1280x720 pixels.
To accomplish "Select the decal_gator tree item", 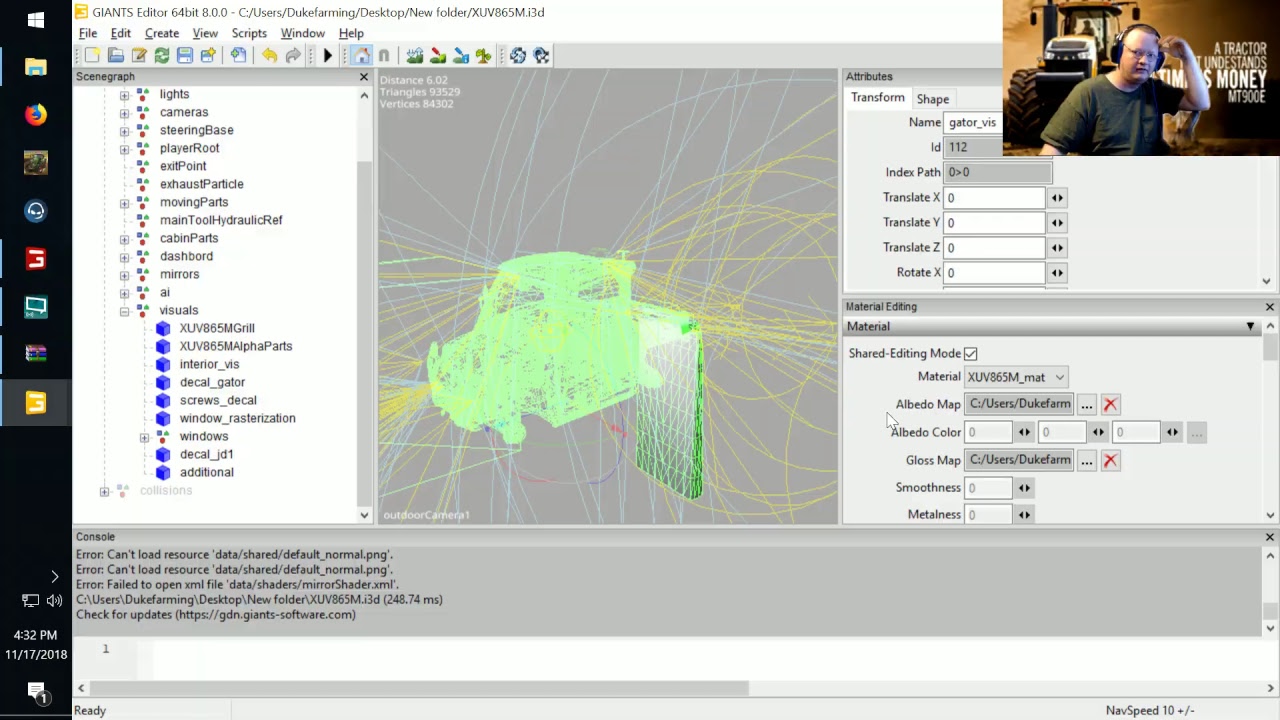I will click(x=212, y=382).
